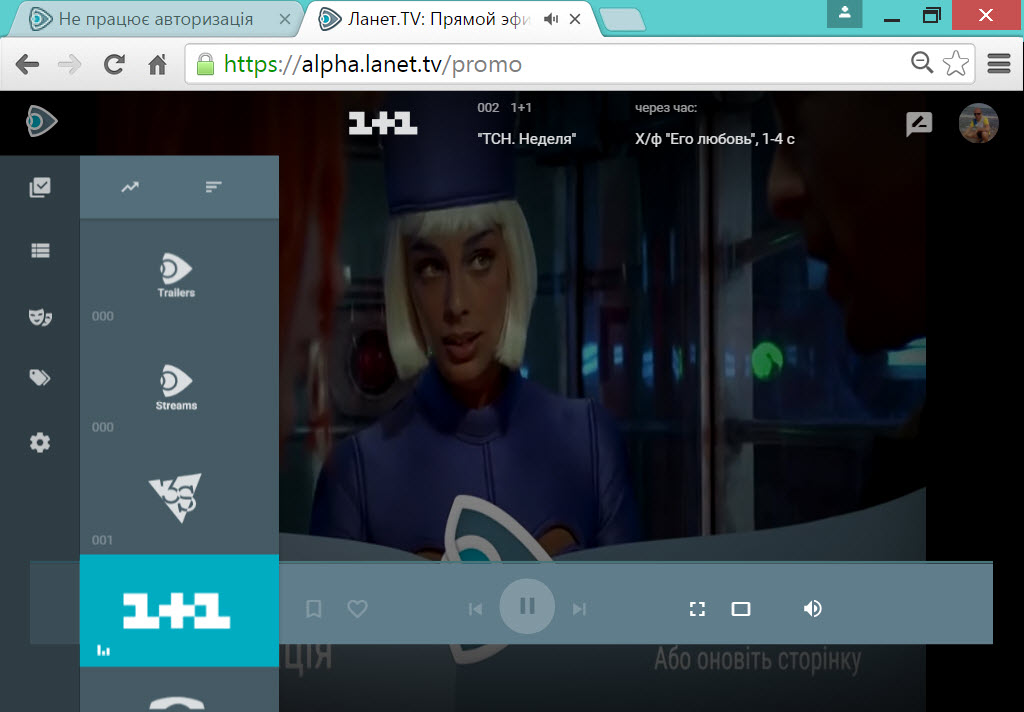Viewport: 1024px width, 712px height.
Task: Mute the player volume
Action: pyautogui.click(x=812, y=608)
